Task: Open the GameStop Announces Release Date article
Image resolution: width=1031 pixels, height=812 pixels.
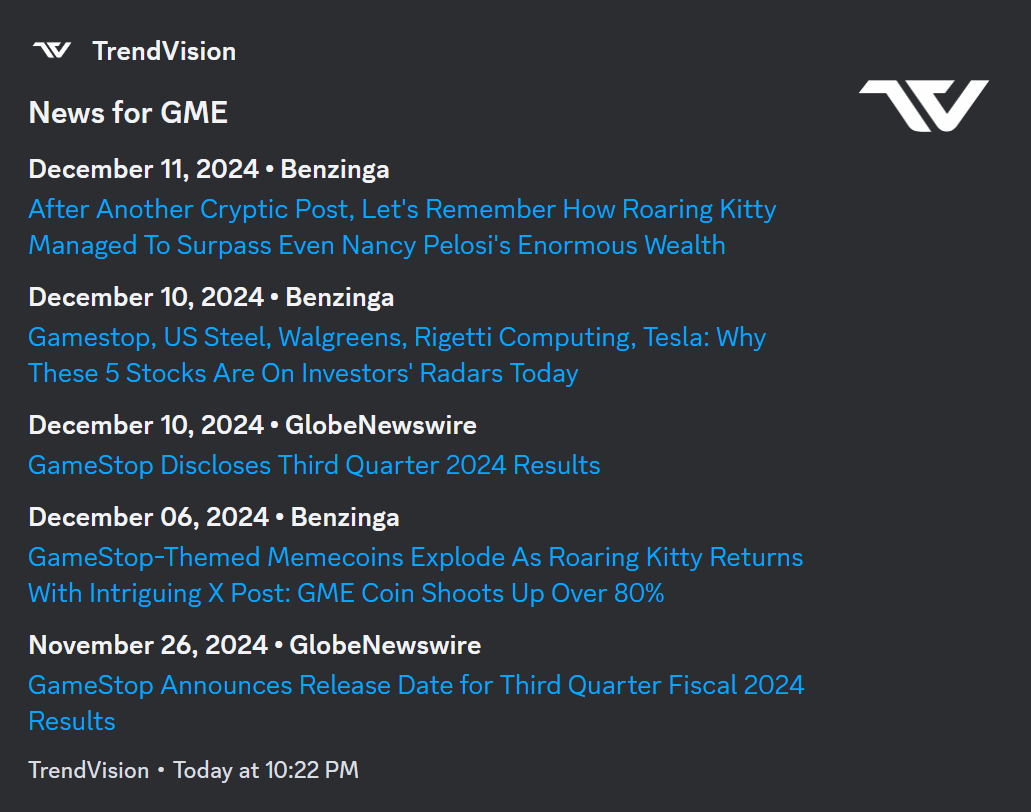Action: 415,686
